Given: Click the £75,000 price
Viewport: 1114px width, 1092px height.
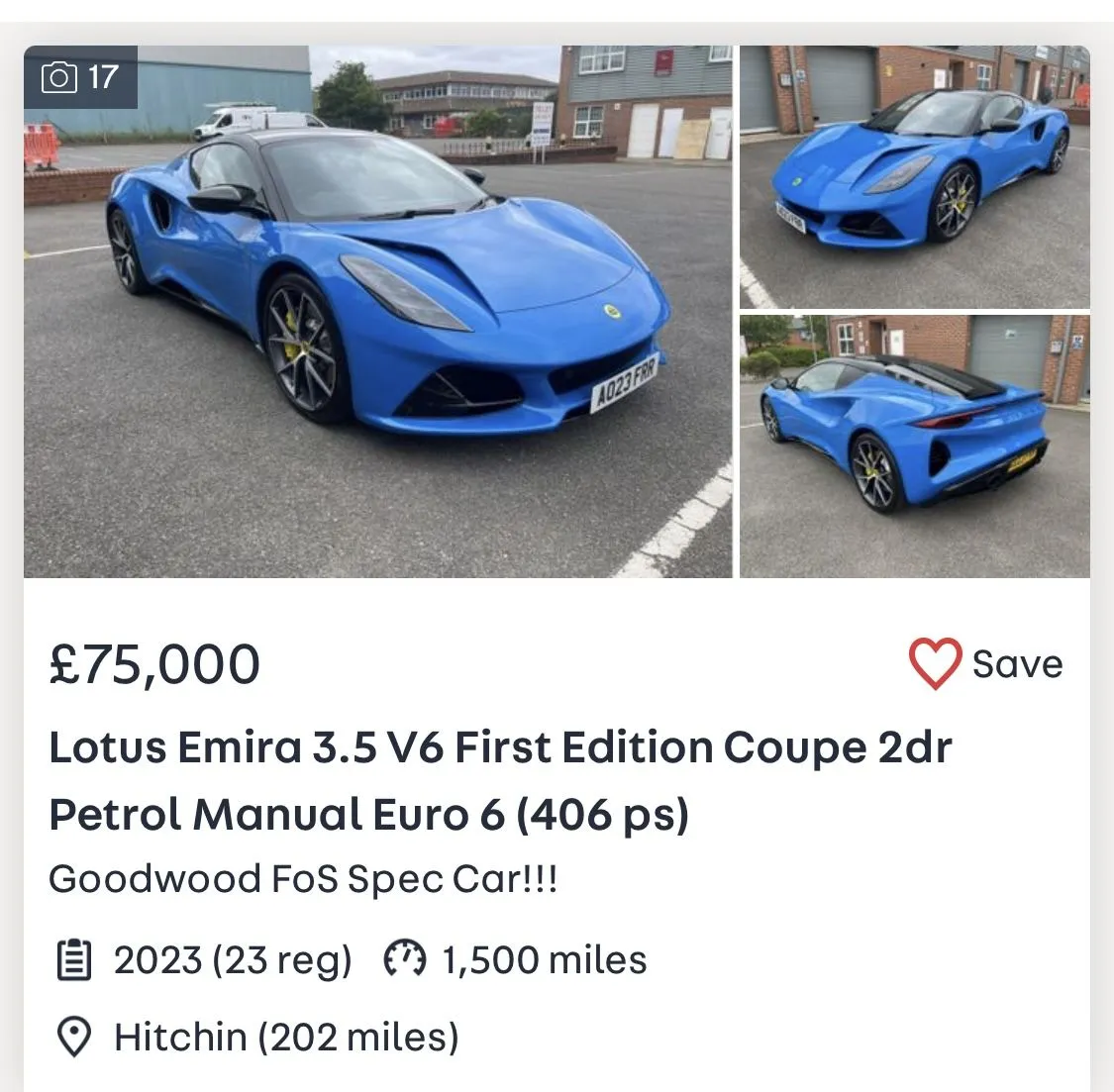Looking at the screenshot, I should [x=154, y=663].
